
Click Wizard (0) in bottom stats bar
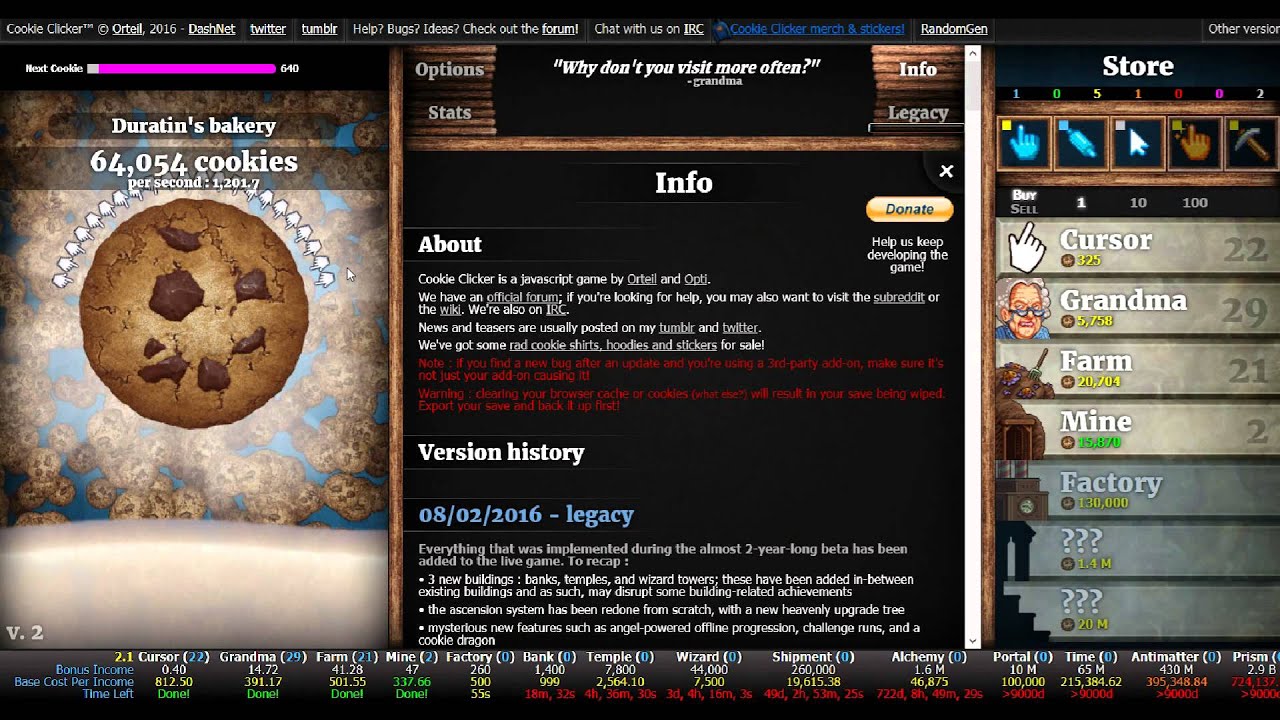tap(709, 657)
